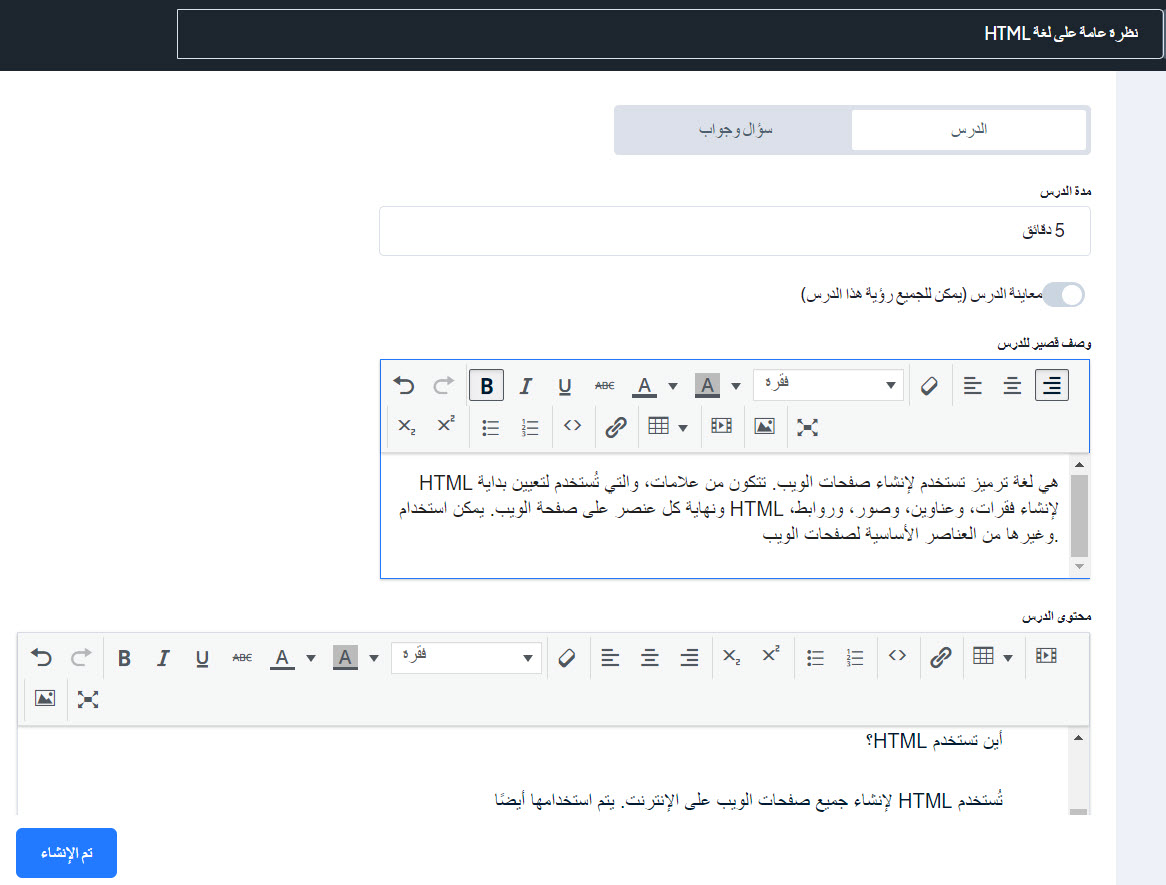Toggle fullscreen in lesson content editor
Screen dimensions: 1166x885
pyautogui.click(x=88, y=699)
